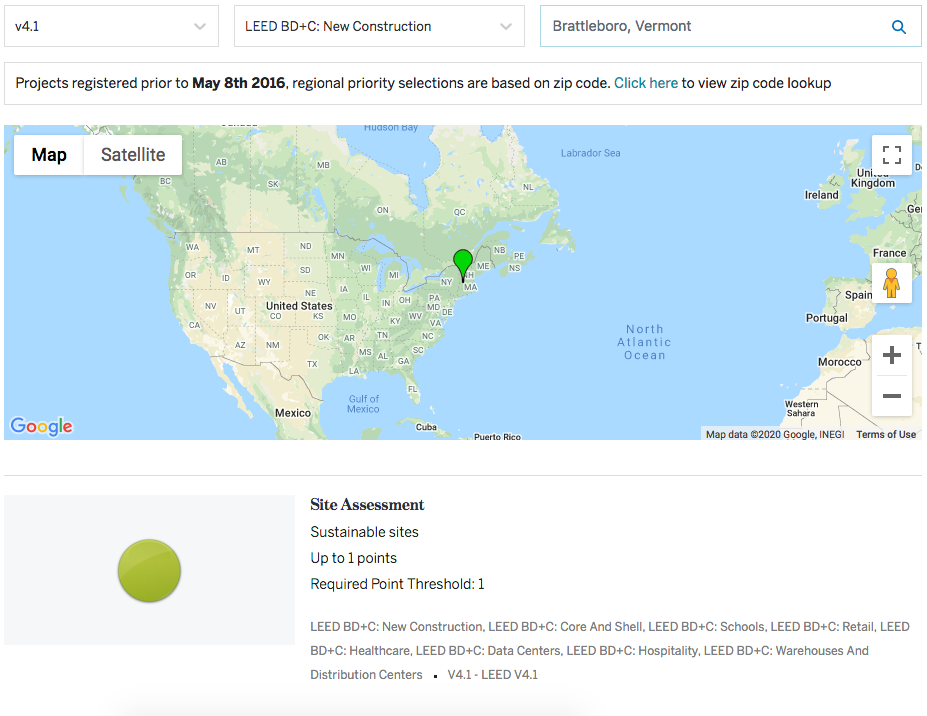Zoom out on the map
The width and height of the screenshot is (927, 716).
(x=891, y=396)
